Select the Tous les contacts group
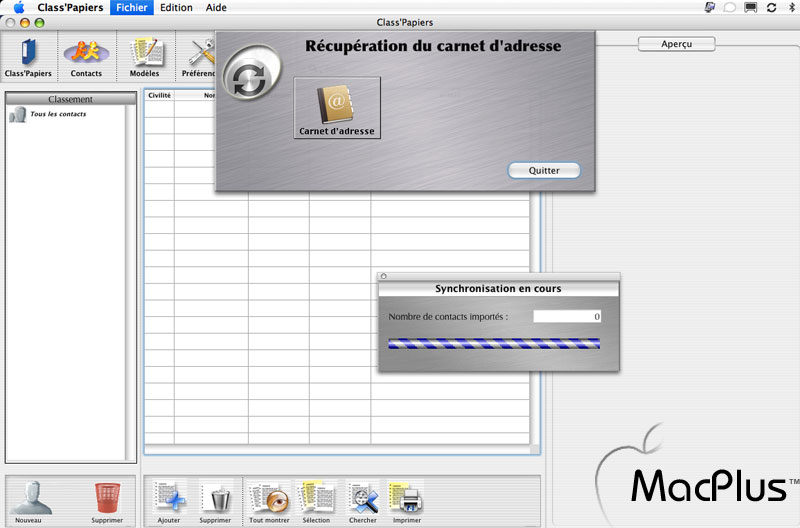This screenshot has height=528, width=800. [x=48, y=114]
